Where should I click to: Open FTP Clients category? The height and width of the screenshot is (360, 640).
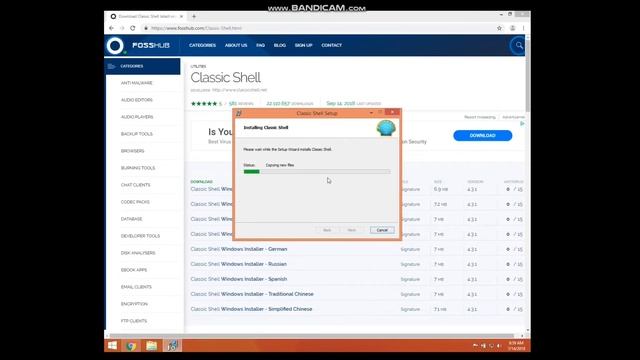pyautogui.click(x=133, y=321)
